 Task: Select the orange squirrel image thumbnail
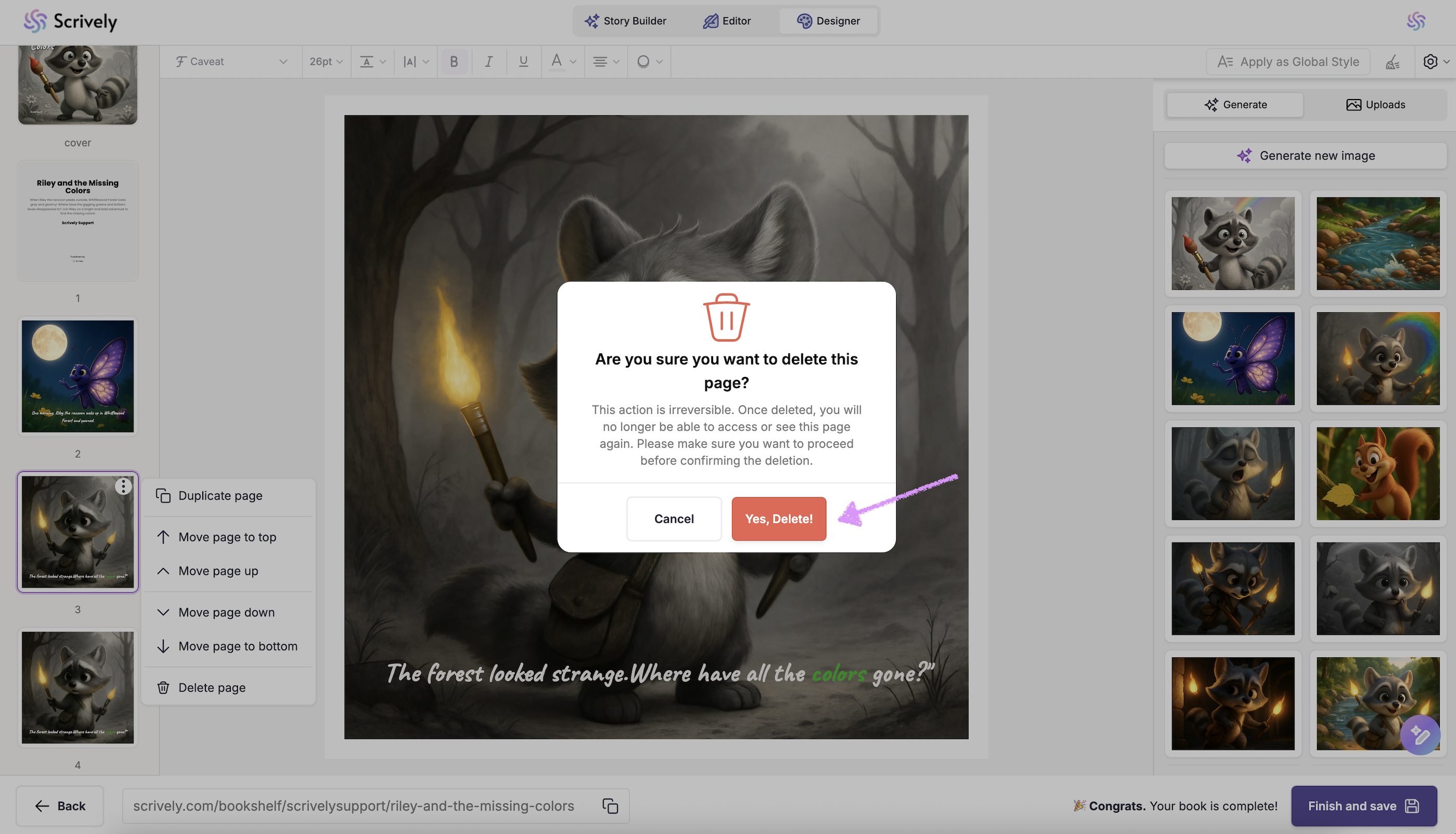click(1377, 474)
